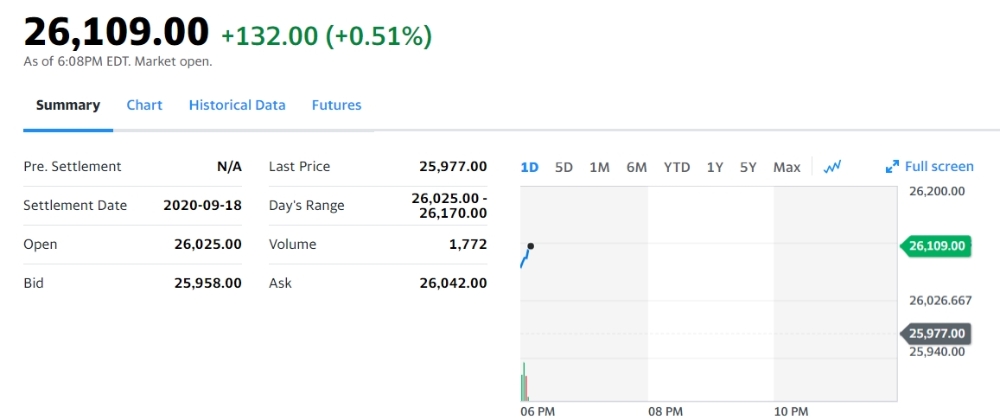
Task: Pick the 1M chart range
Action: coord(599,167)
